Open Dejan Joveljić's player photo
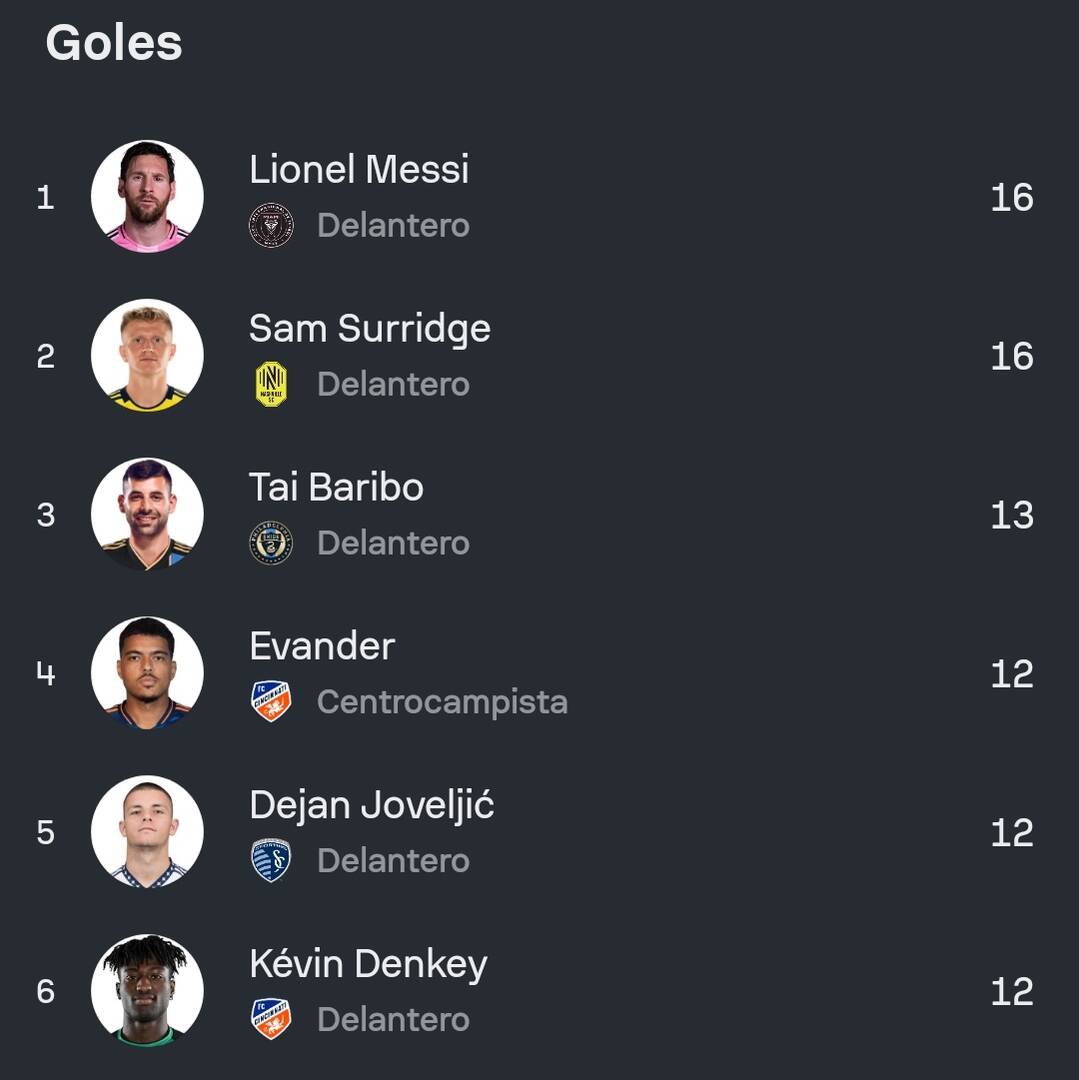 click(147, 831)
